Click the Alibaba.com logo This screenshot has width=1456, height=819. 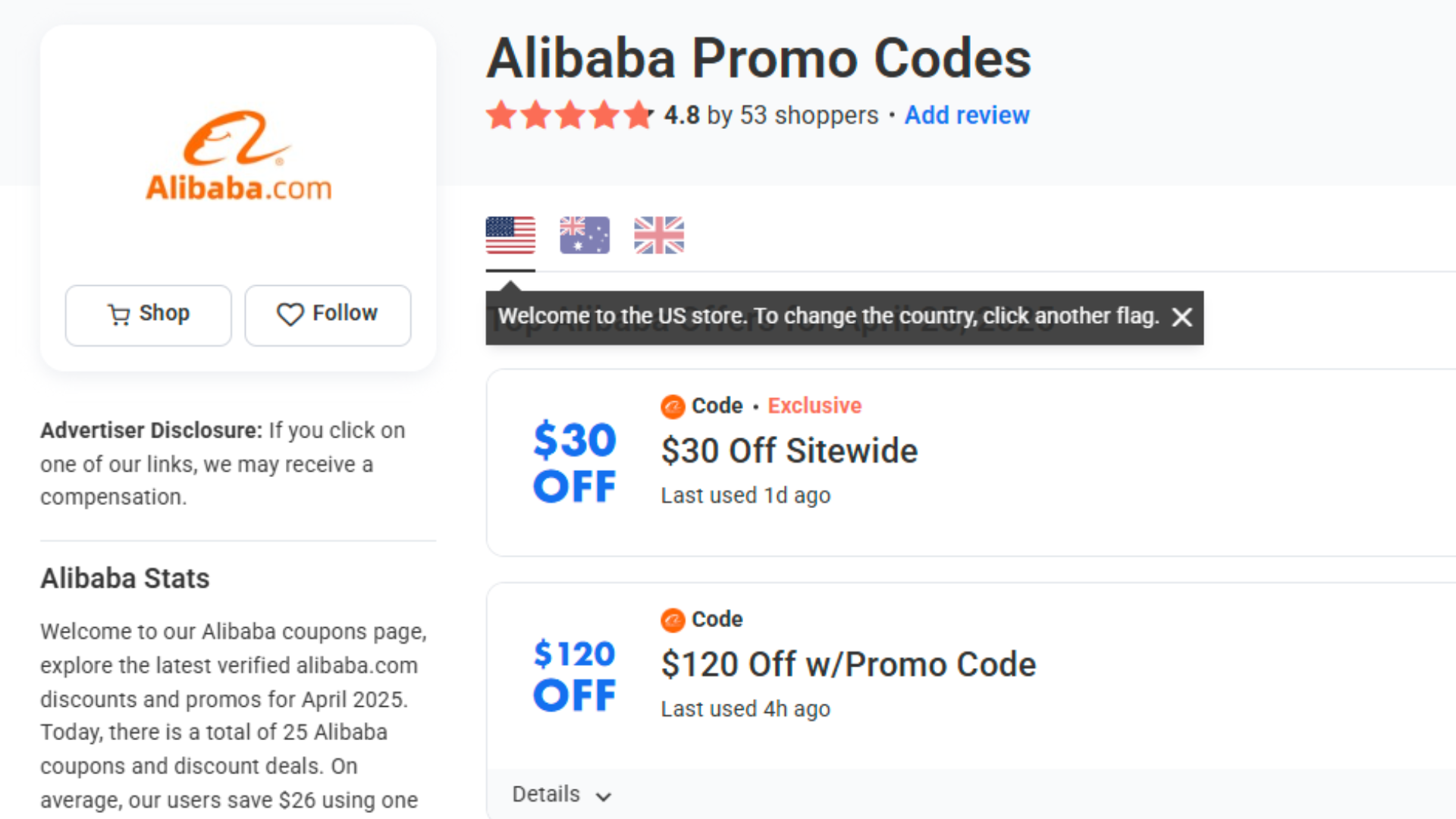[x=238, y=155]
